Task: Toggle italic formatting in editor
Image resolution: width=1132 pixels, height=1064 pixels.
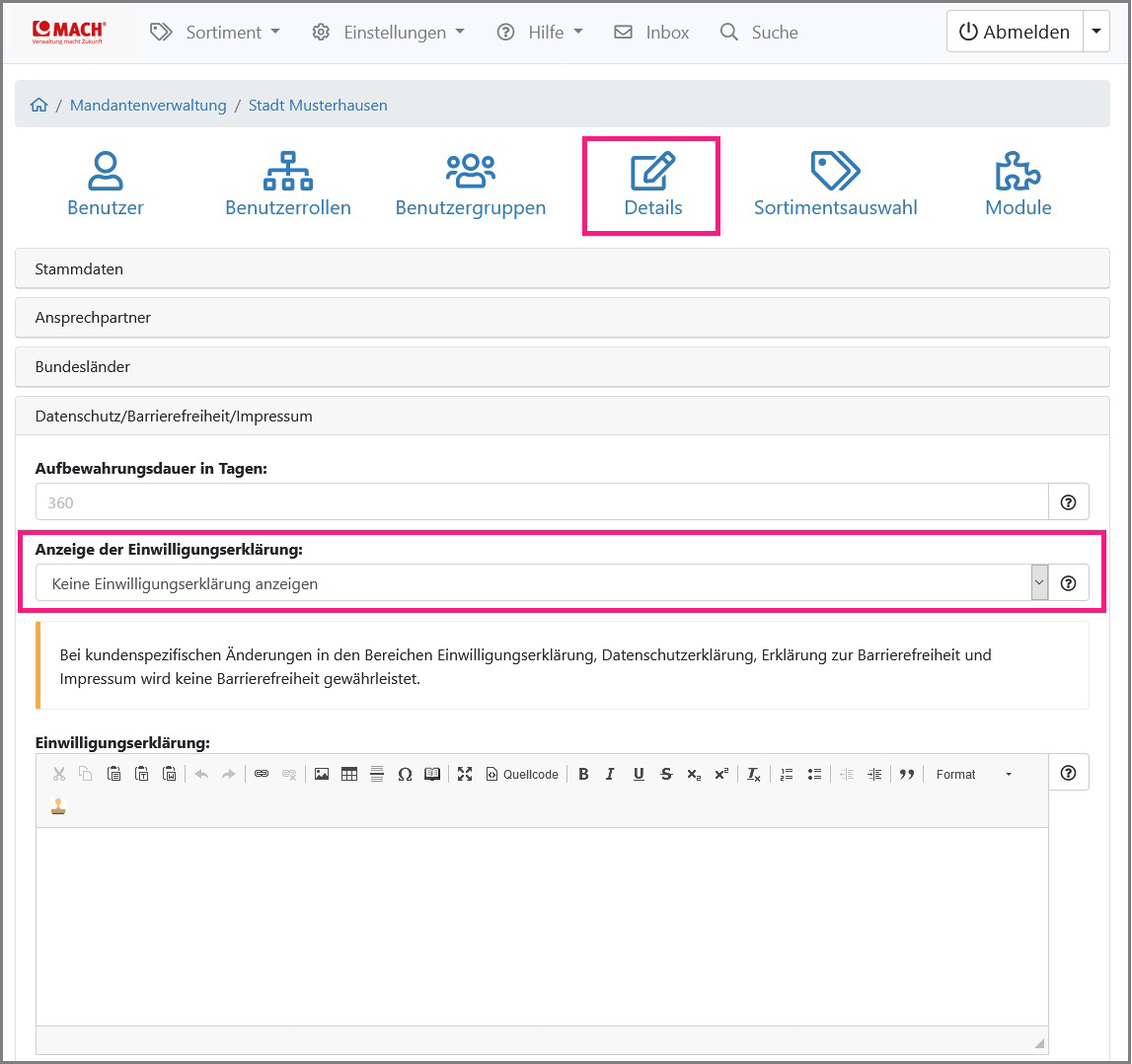Action: (610, 775)
